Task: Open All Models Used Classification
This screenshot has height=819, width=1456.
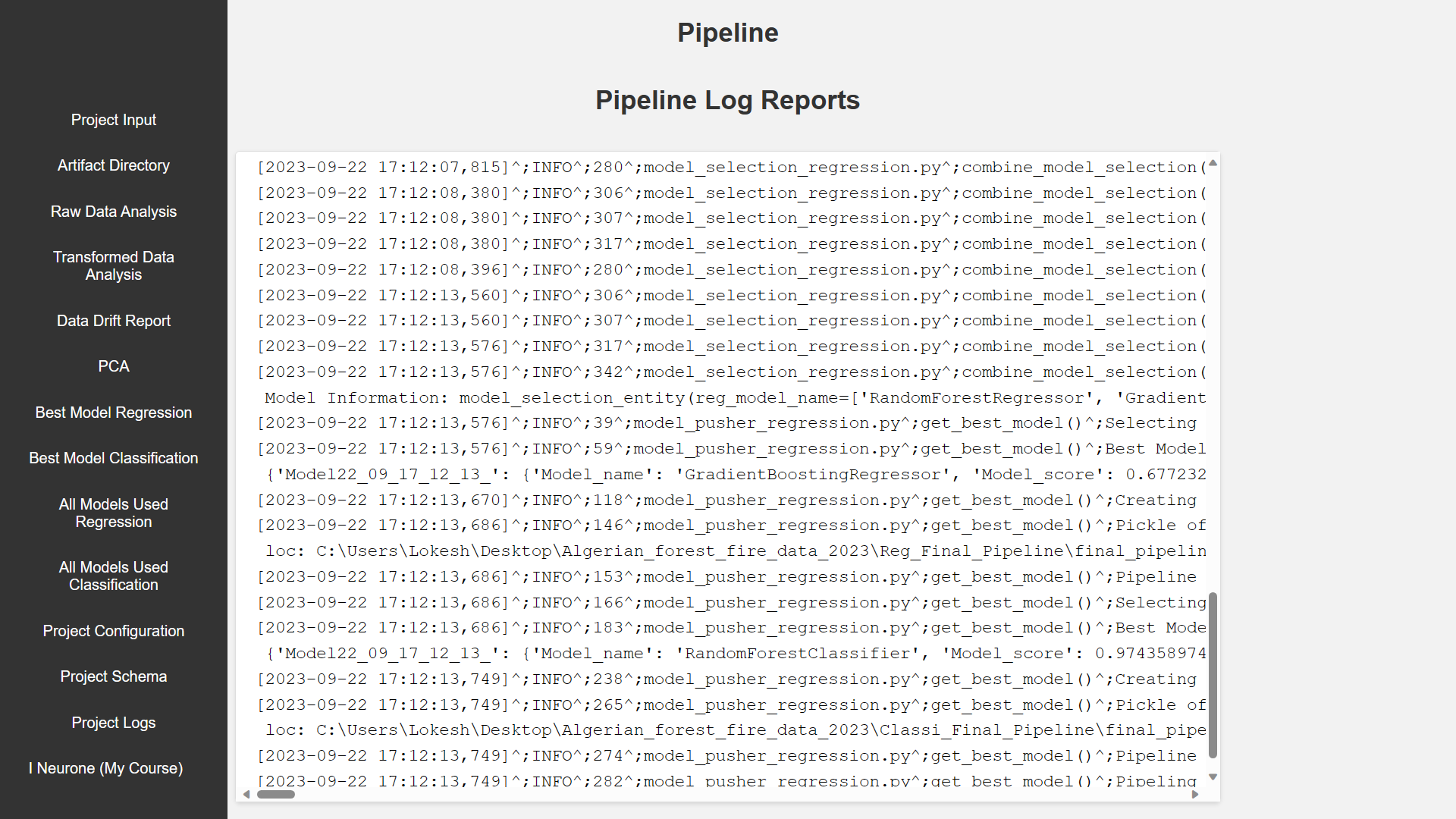Action: (x=113, y=576)
